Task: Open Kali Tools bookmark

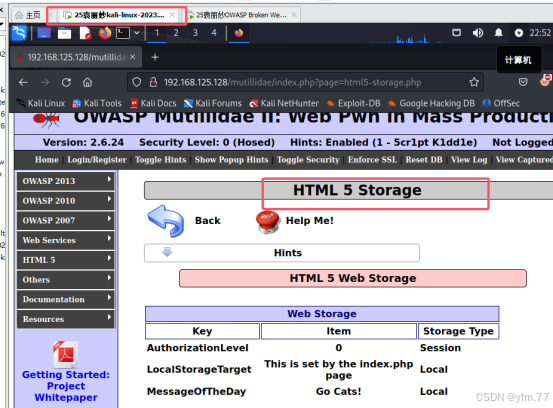Action: [x=97, y=103]
